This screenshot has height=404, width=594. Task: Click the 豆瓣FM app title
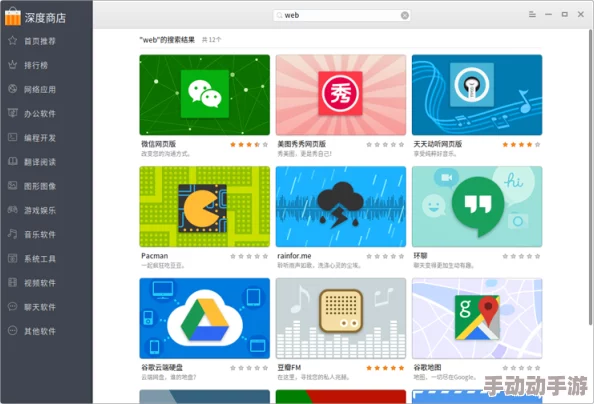pos(289,368)
